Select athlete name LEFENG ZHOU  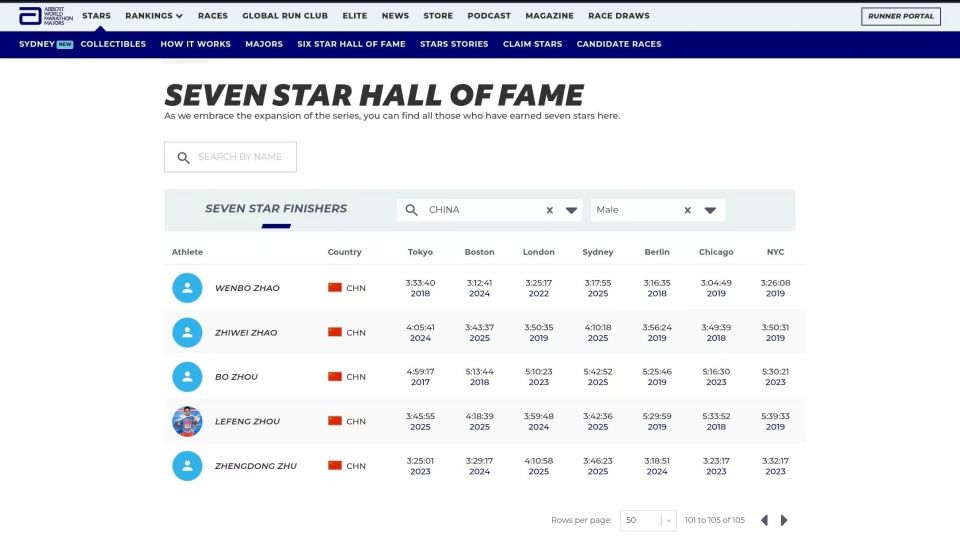(247, 422)
